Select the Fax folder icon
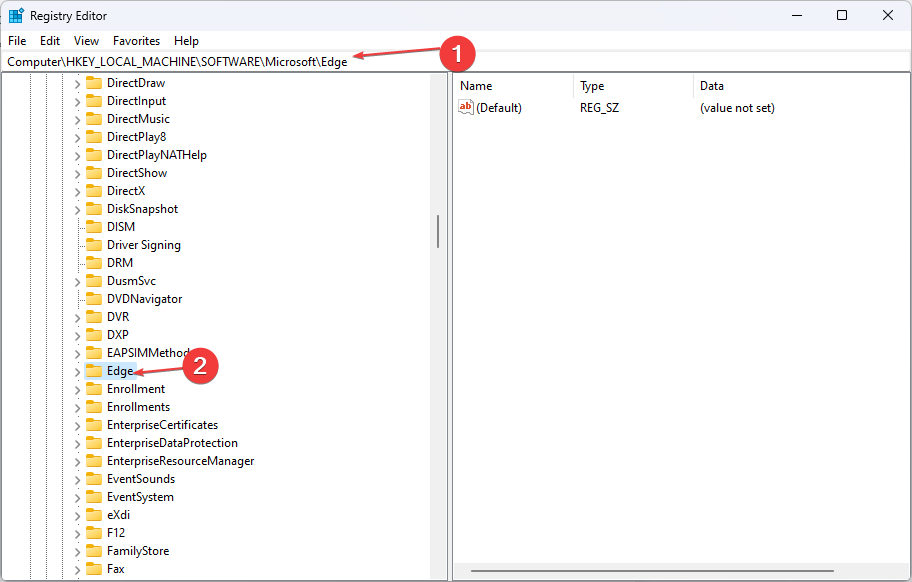The width and height of the screenshot is (912, 582). [94, 569]
